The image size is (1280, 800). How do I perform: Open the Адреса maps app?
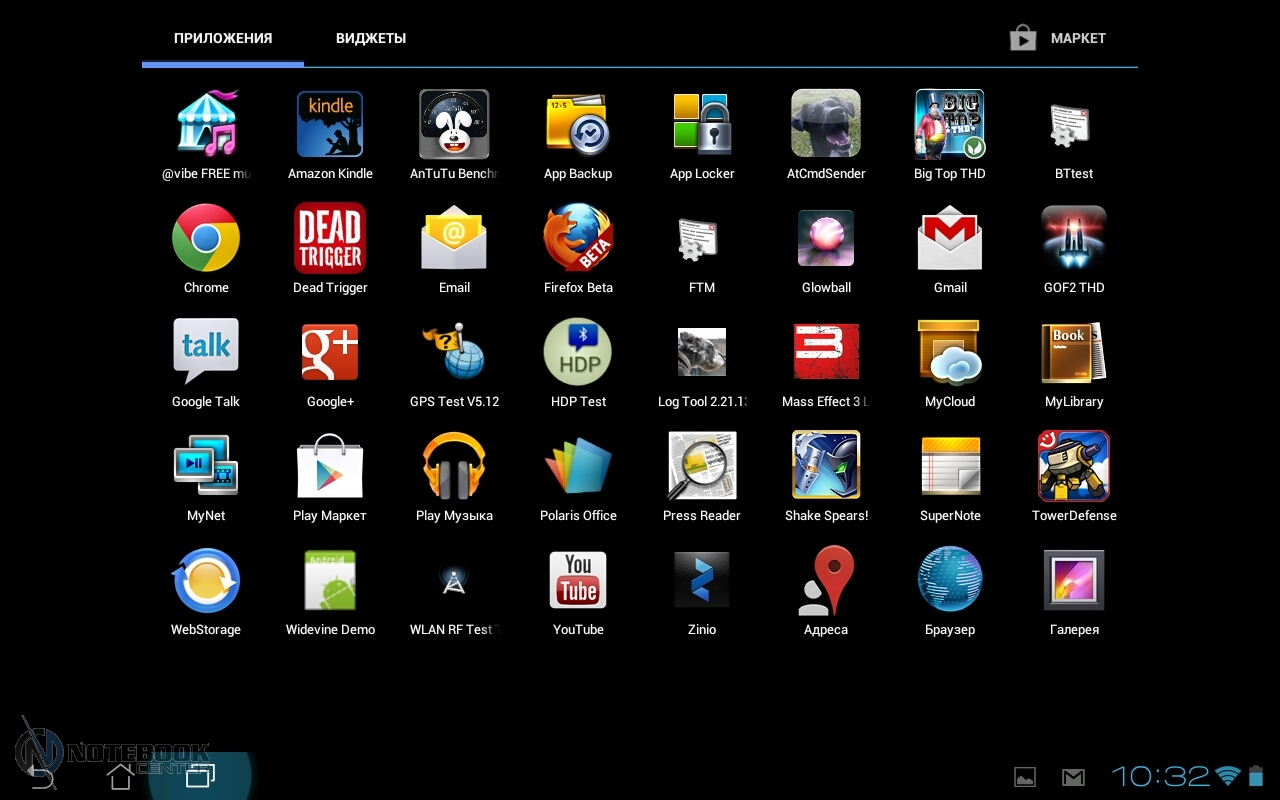pos(826,581)
